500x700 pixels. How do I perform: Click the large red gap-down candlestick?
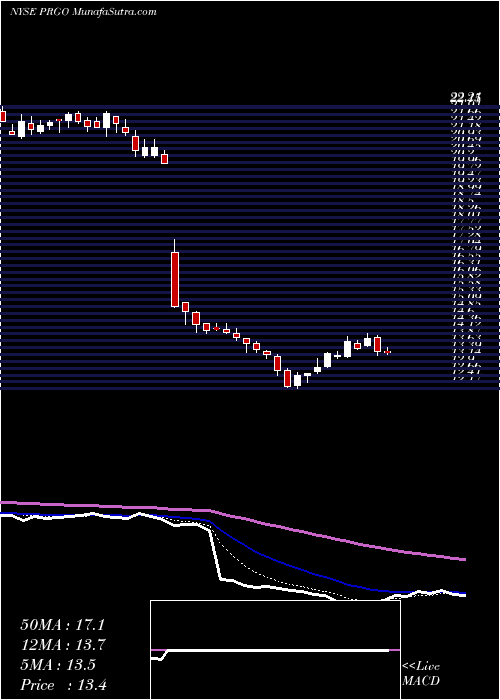(175, 279)
